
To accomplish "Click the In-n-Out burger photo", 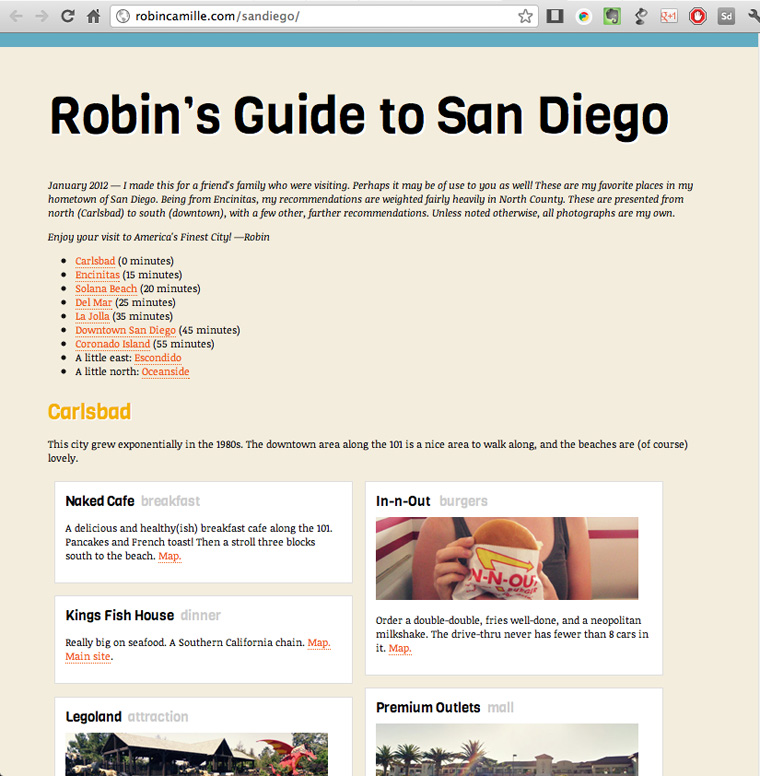I will [507, 558].
